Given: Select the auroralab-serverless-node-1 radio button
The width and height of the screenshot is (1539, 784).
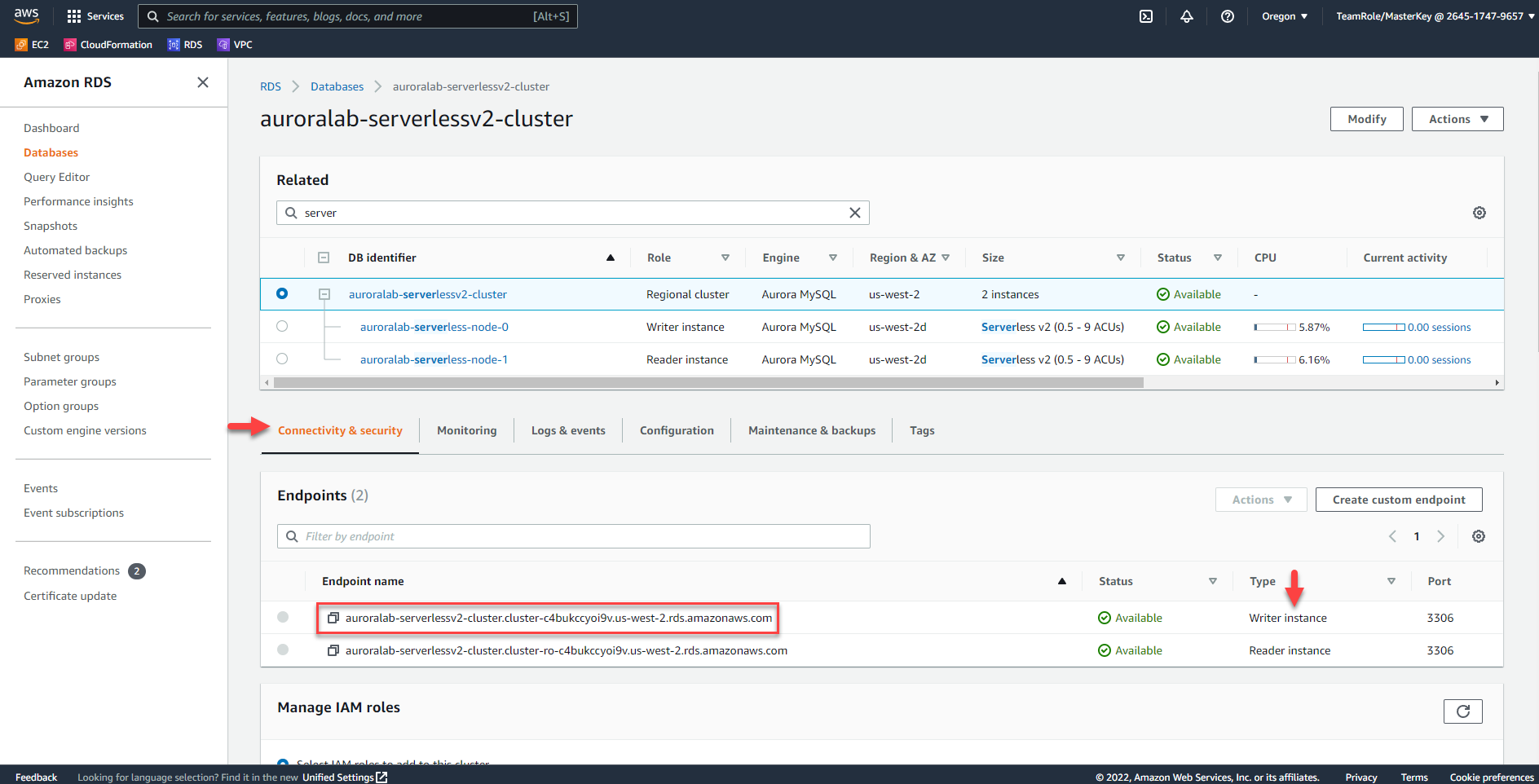Looking at the screenshot, I should click(x=282, y=359).
